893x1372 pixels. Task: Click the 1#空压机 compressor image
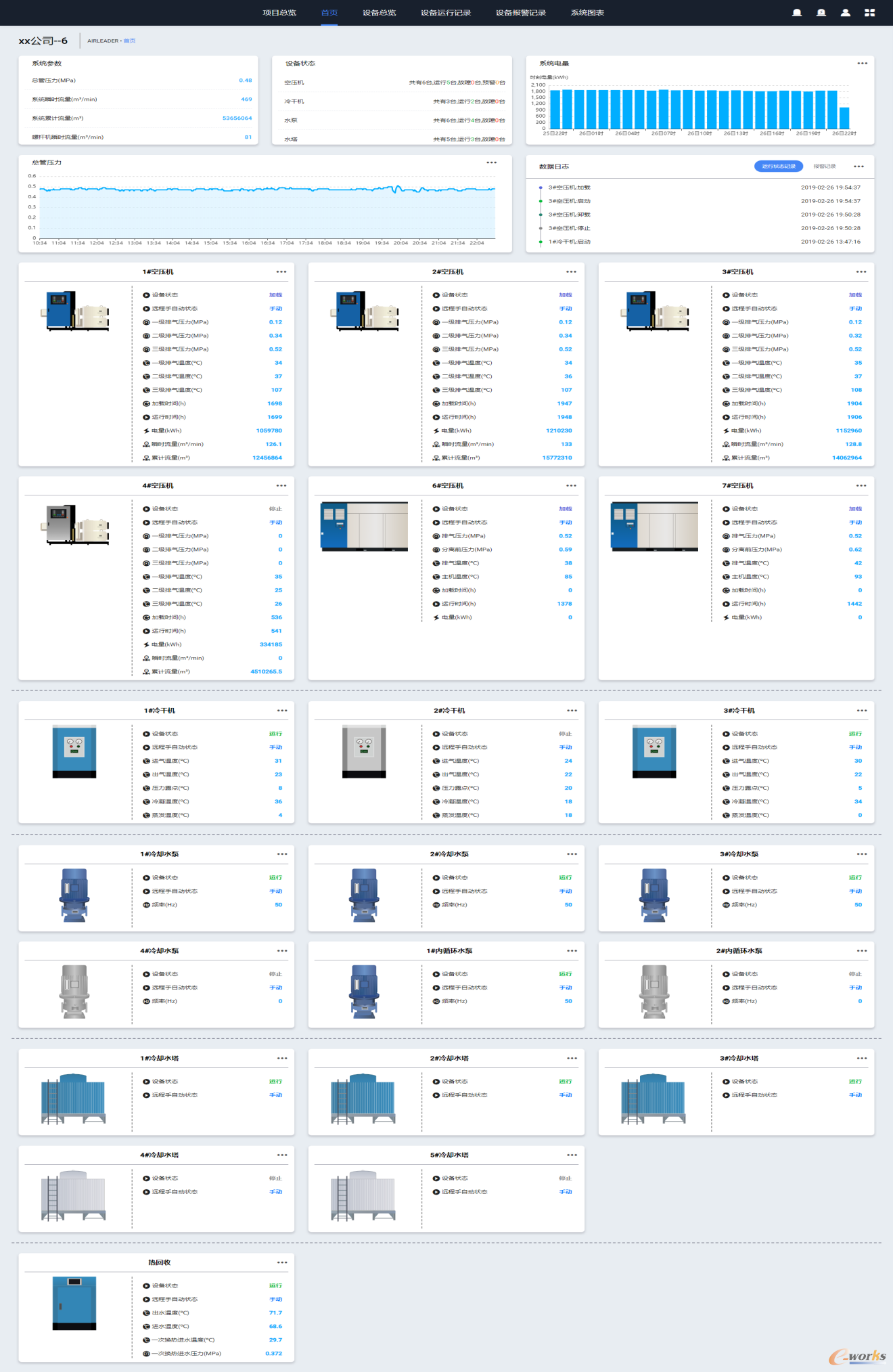[x=75, y=311]
